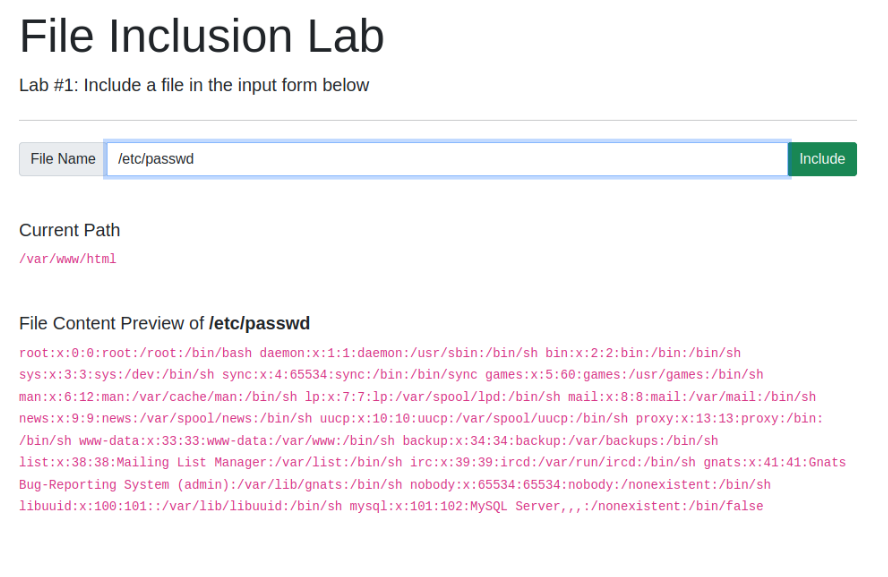This screenshot has height=577, width=888.
Task: Click the Lab #1 instruction subtitle
Action: [194, 85]
